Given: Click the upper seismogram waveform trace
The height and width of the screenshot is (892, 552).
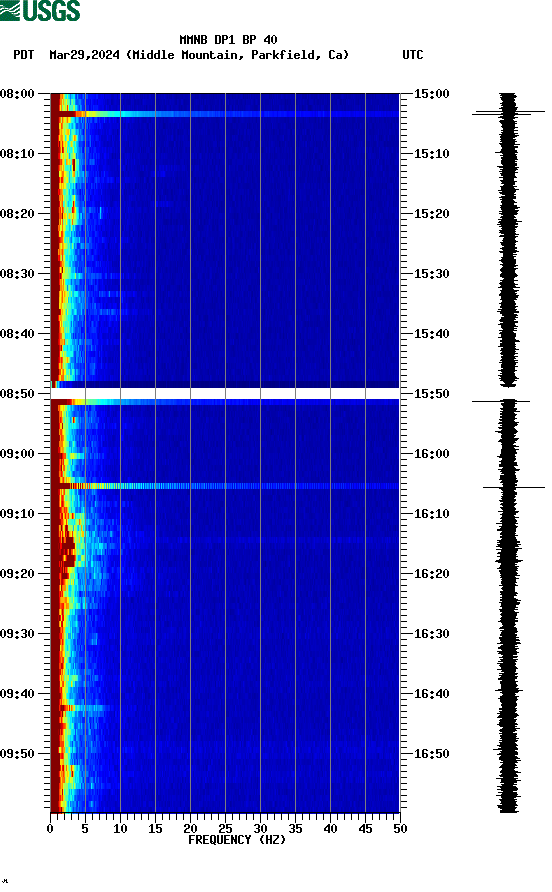Looking at the screenshot, I should [x=508, y=239].
